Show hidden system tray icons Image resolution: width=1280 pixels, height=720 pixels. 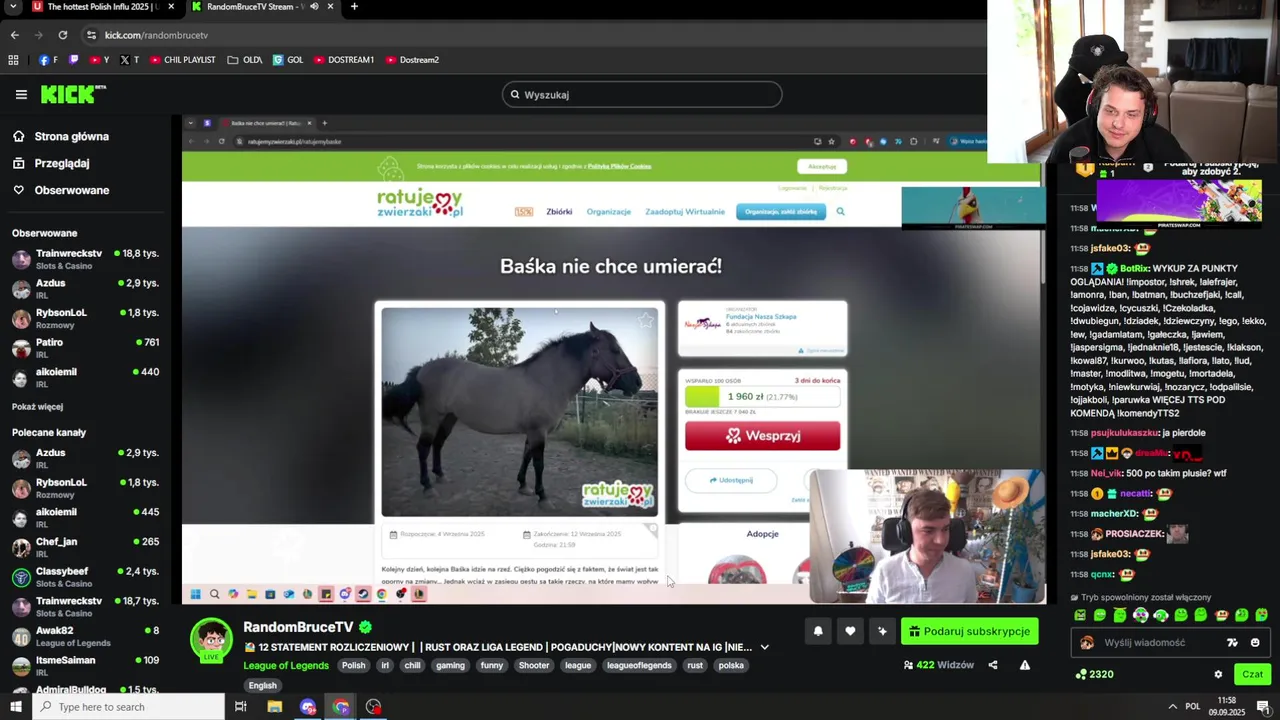coord(1173,707)
